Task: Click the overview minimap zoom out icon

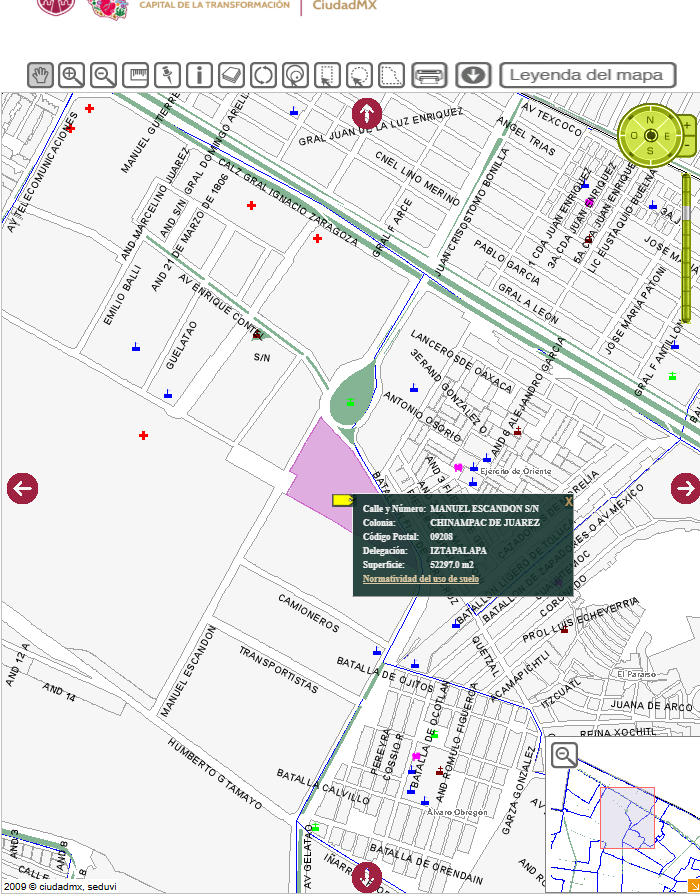Action: (x=564, y=756)
